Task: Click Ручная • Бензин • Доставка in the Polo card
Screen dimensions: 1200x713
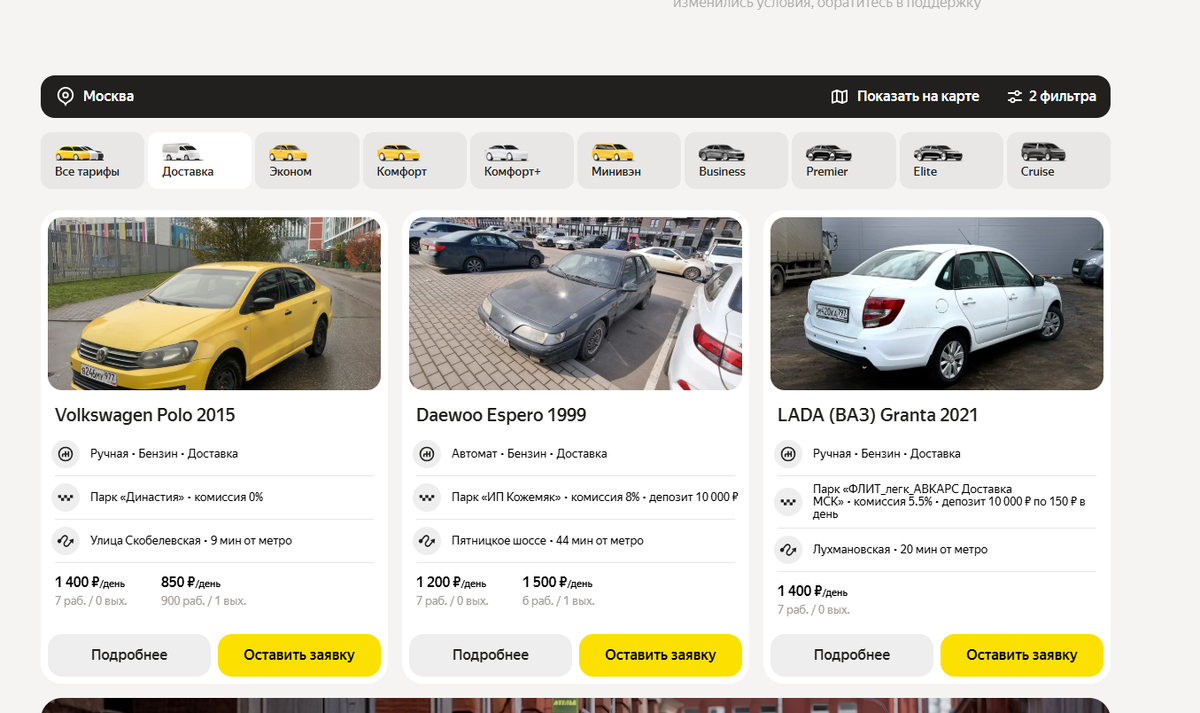Action: coord(164,454)
